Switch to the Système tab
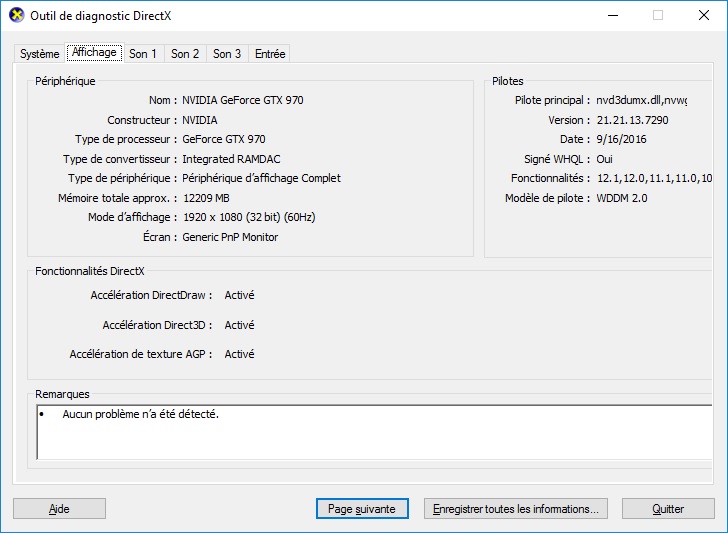Viewport: 728px width, 533px height. (40, 54)
